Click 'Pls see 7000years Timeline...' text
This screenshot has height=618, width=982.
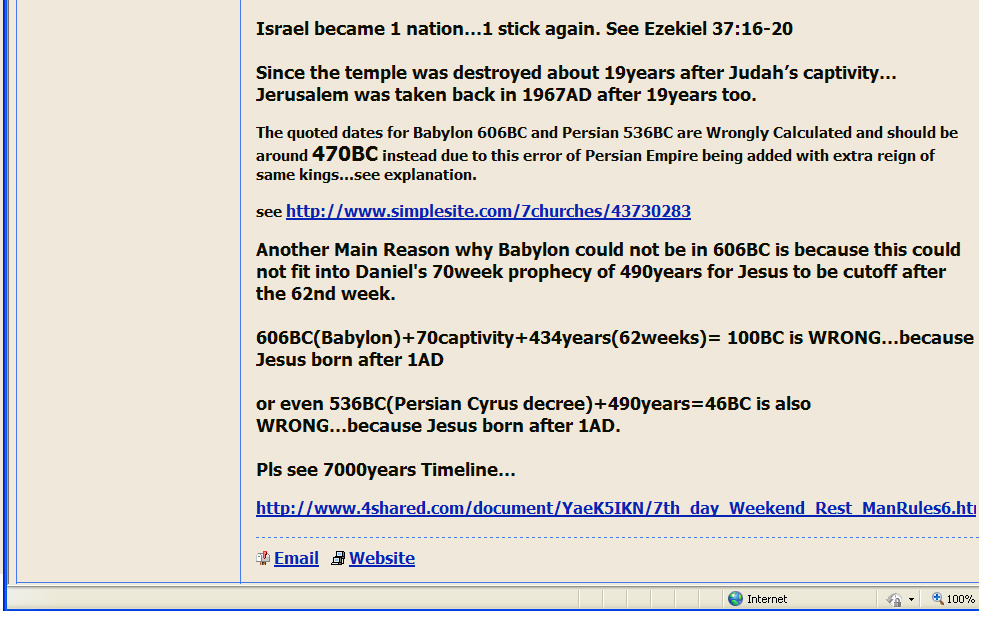coord(386,470)
